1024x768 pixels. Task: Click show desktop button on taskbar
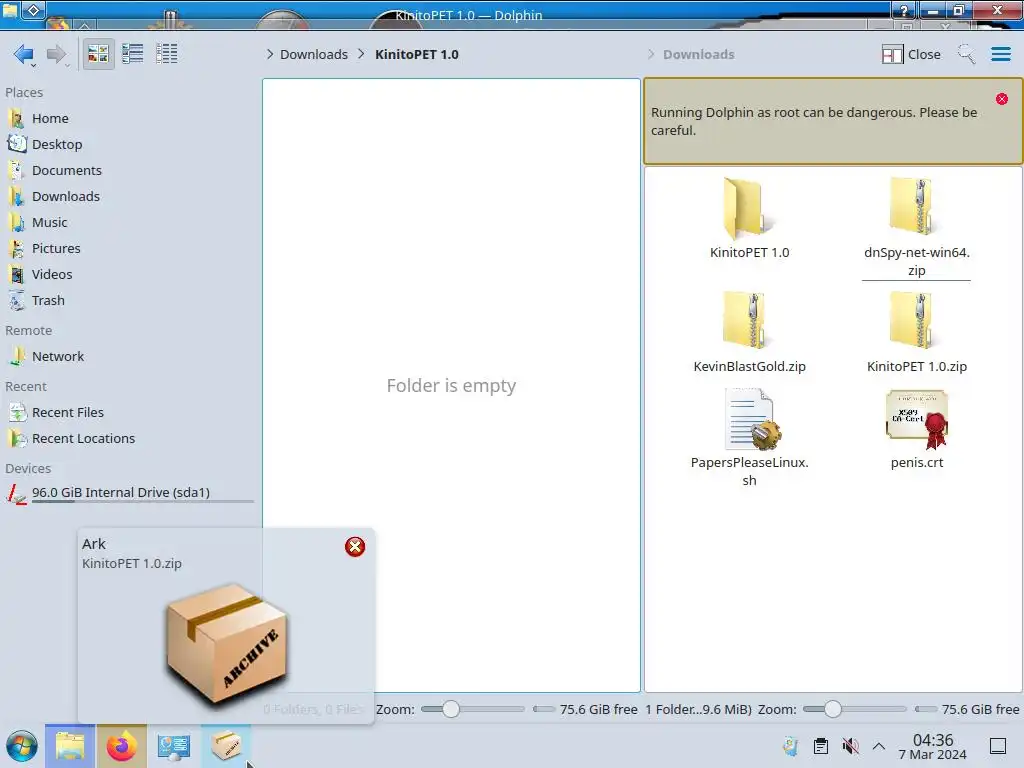(x=998, y=746)
